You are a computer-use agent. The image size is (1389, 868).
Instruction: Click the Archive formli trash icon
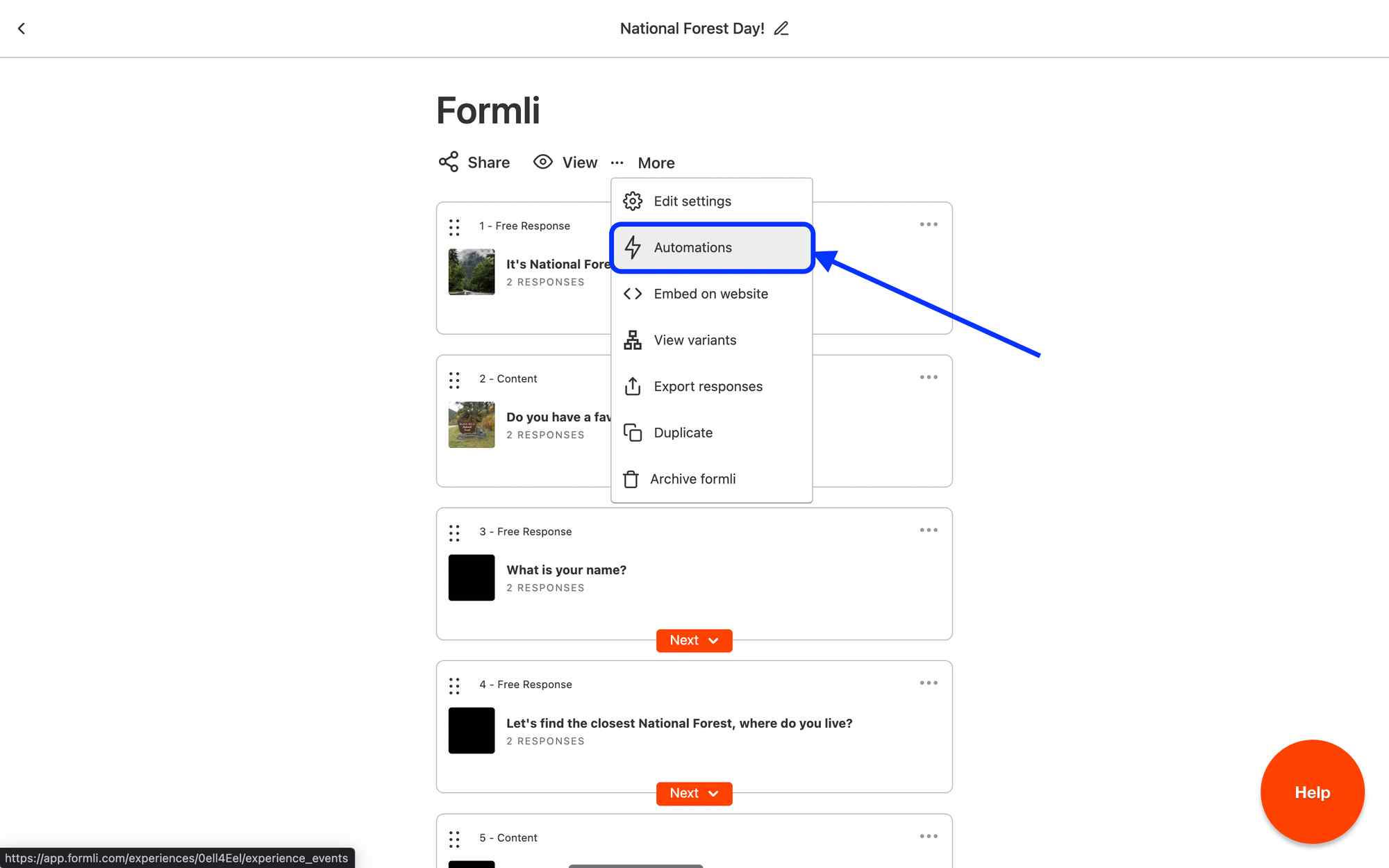pos(631,479)
